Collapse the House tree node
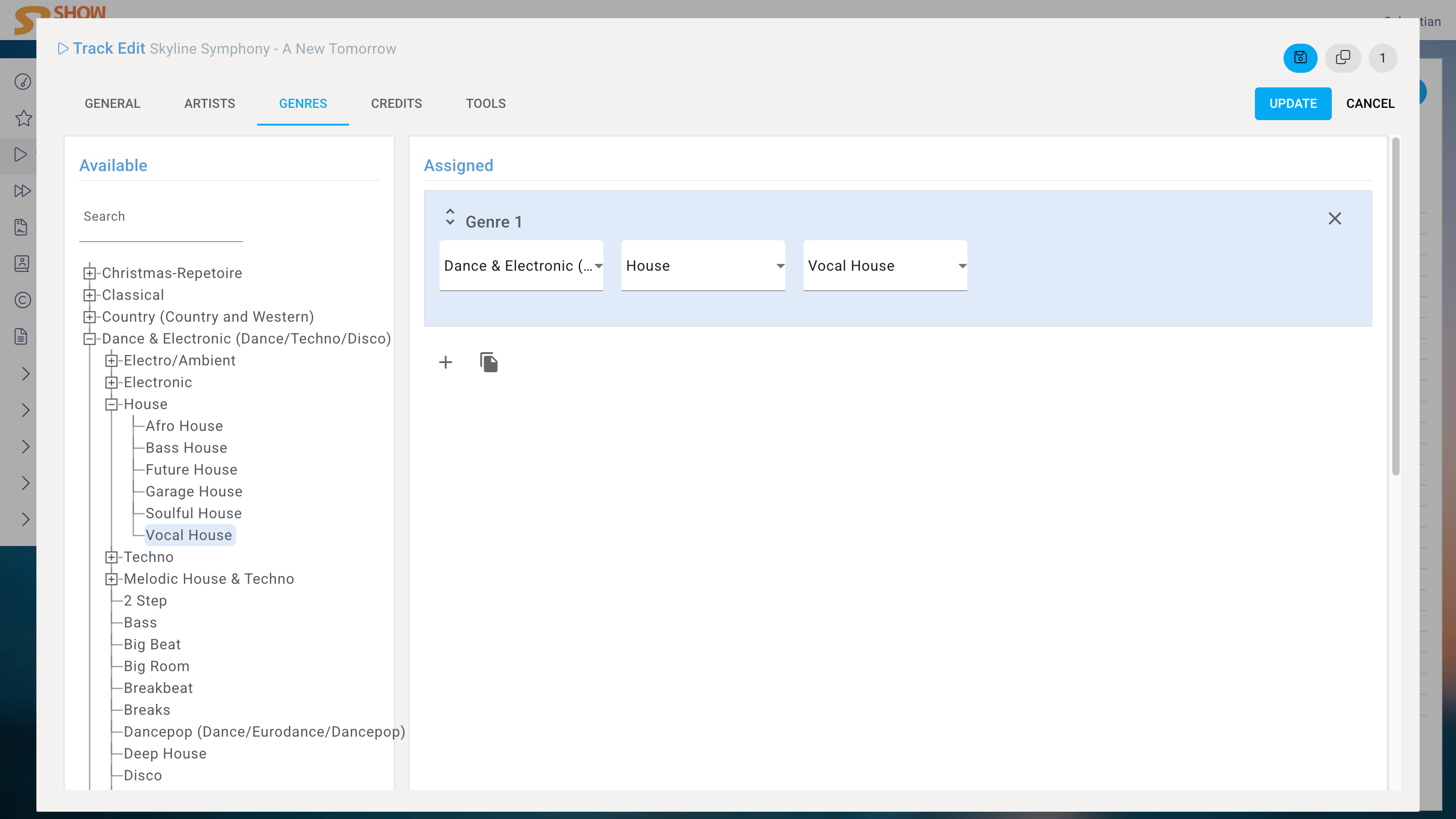The height and width of the screenshot is (819, 1456). pos(111,404)
